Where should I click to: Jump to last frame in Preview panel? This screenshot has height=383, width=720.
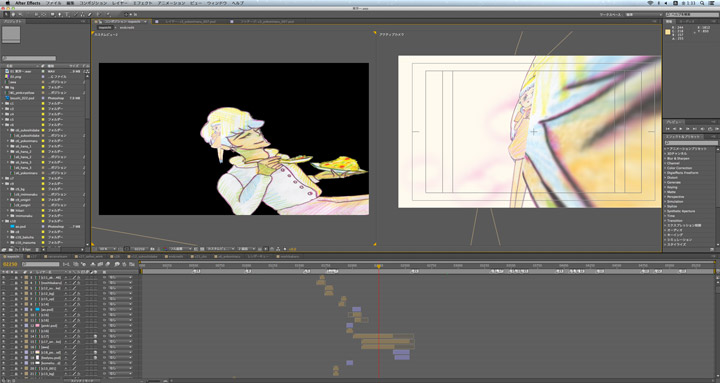tap(695, 129)
